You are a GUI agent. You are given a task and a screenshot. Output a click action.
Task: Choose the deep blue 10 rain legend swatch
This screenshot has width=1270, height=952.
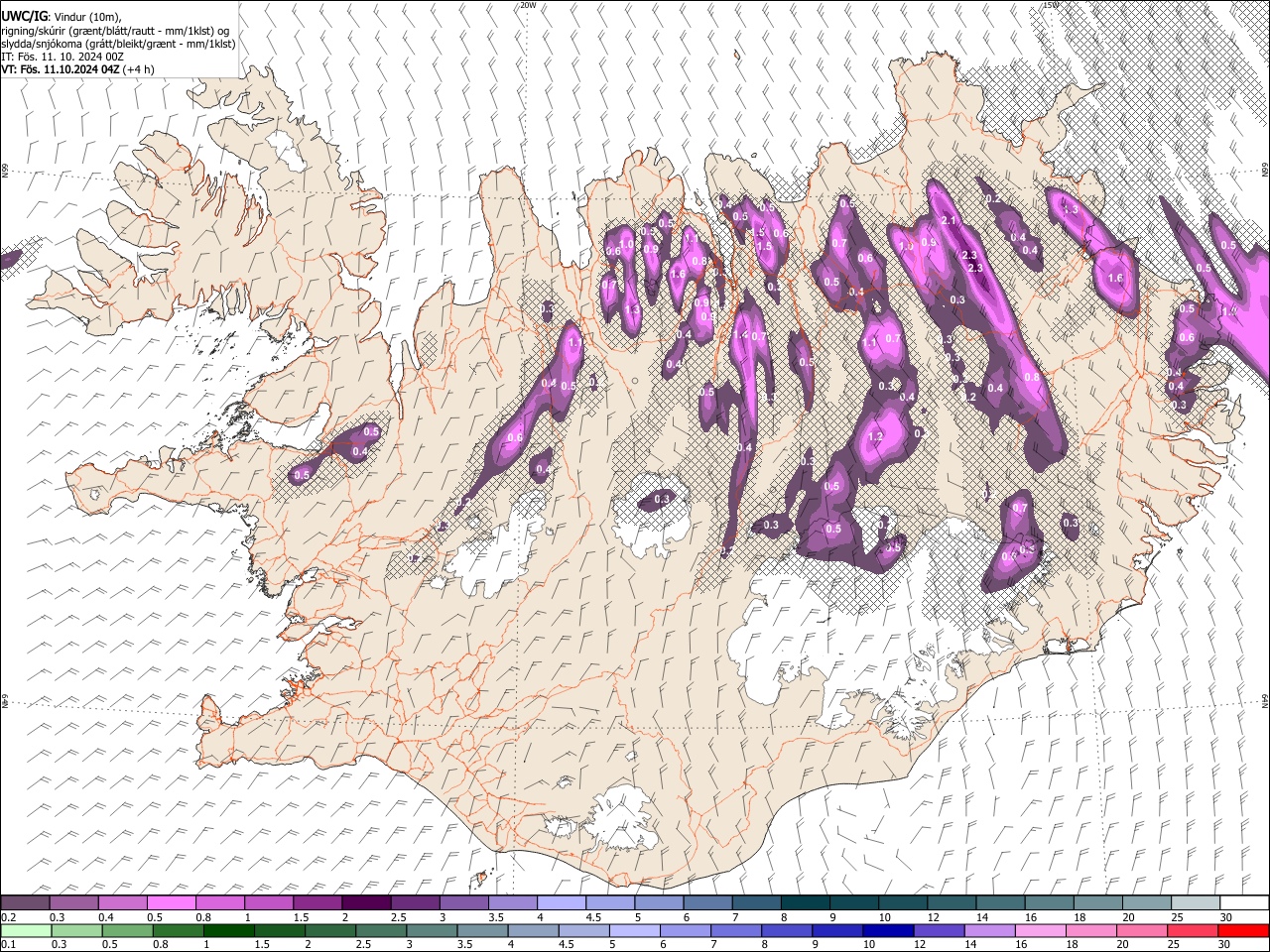[889, 930]
